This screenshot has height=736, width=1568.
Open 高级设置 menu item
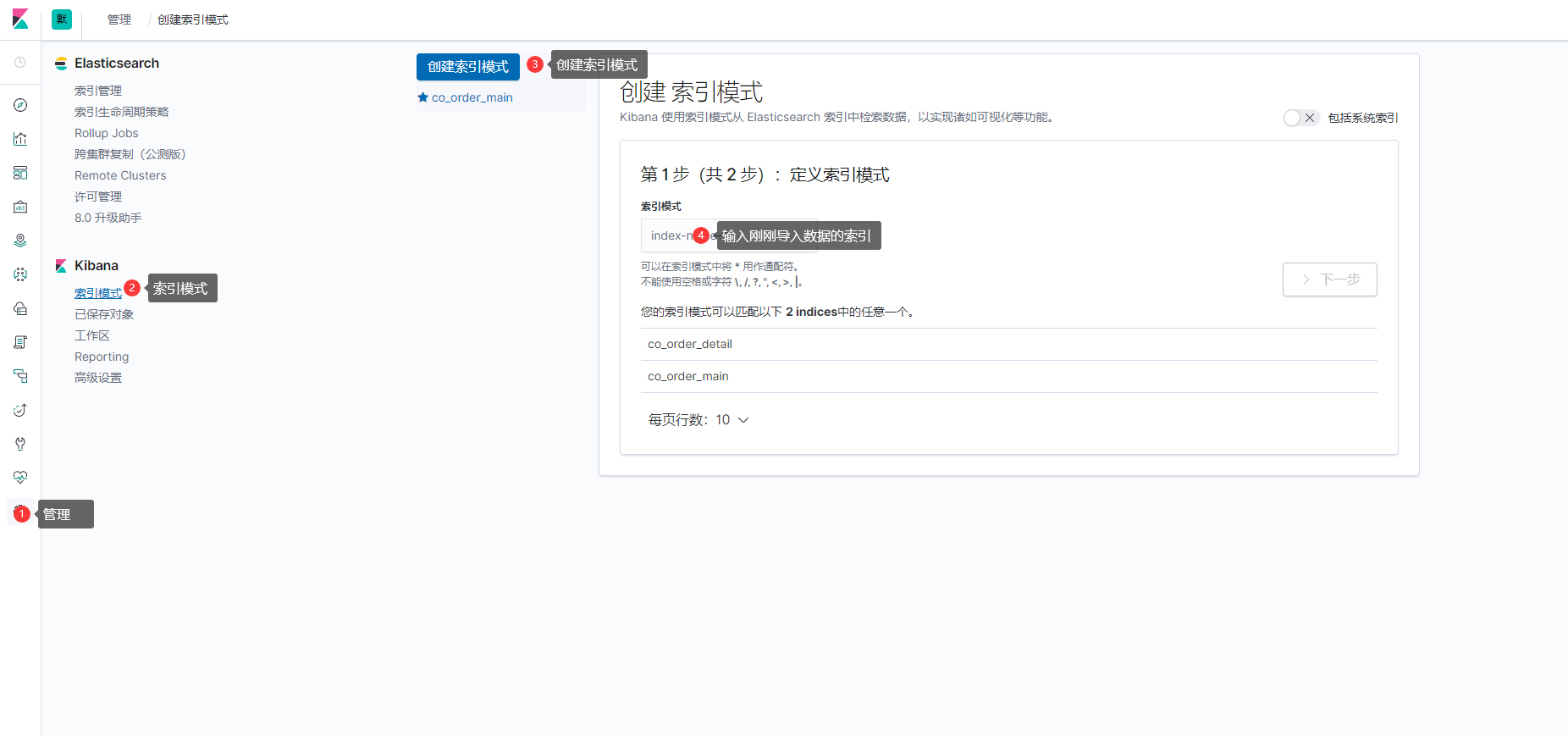coord(98,378)
